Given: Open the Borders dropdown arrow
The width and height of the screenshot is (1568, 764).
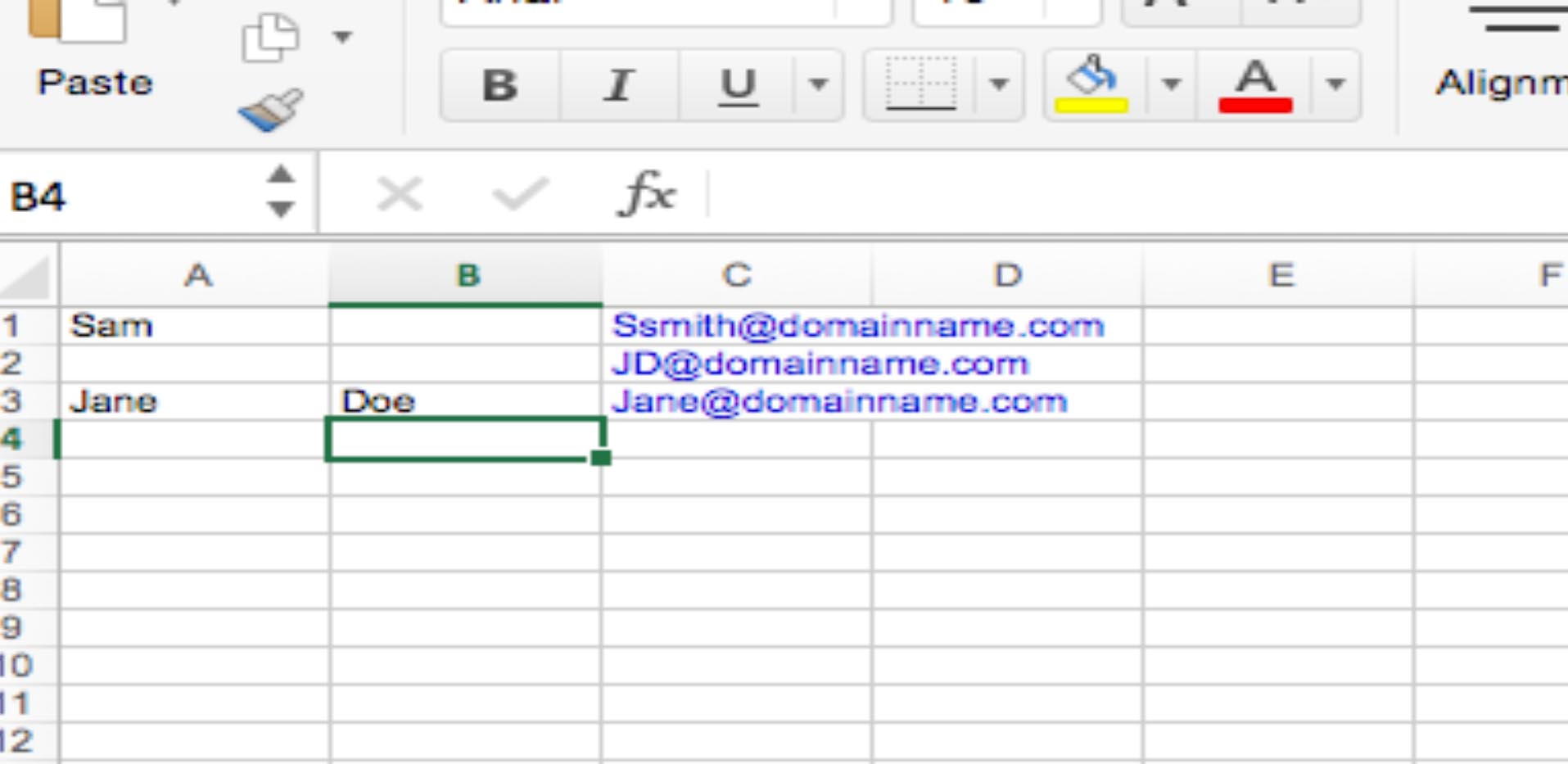Looking at the screenshot, I should pyautogui.click(x=999, y=84).
